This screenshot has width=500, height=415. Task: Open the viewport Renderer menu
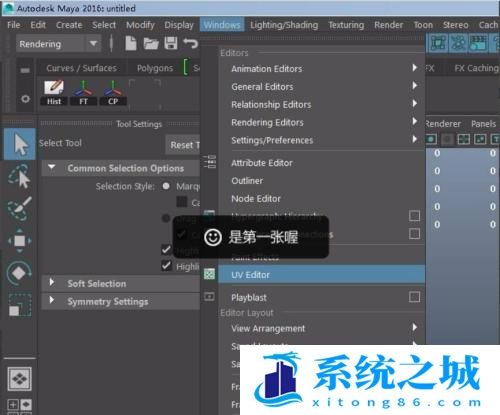tap(443, 124)
